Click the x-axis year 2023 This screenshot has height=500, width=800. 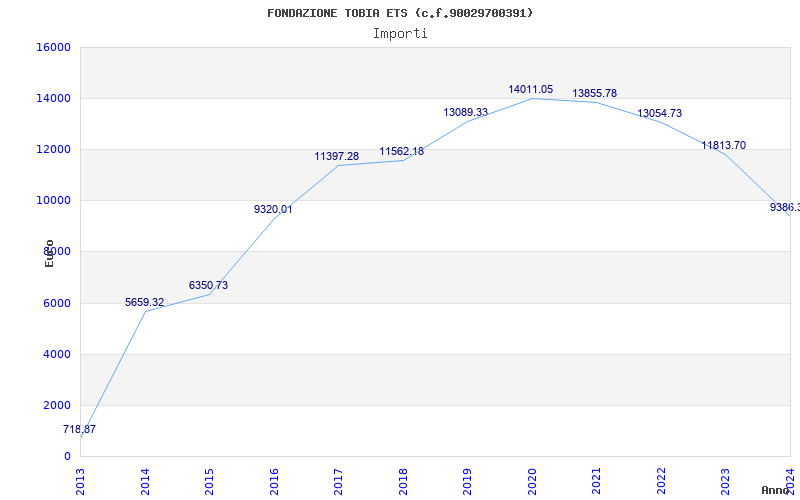coord(726,481)
